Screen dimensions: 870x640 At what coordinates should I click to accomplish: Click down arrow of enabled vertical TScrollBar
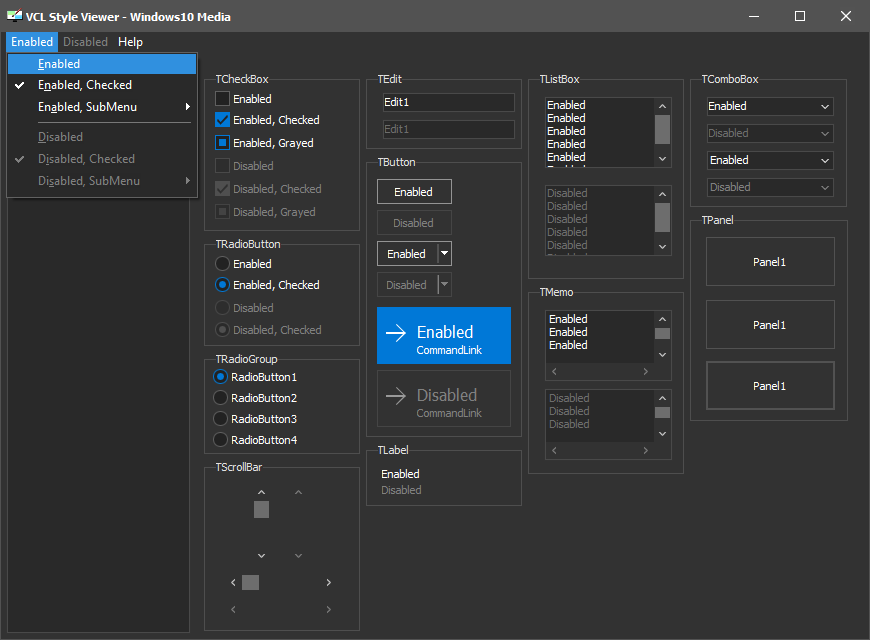[261, 556]
